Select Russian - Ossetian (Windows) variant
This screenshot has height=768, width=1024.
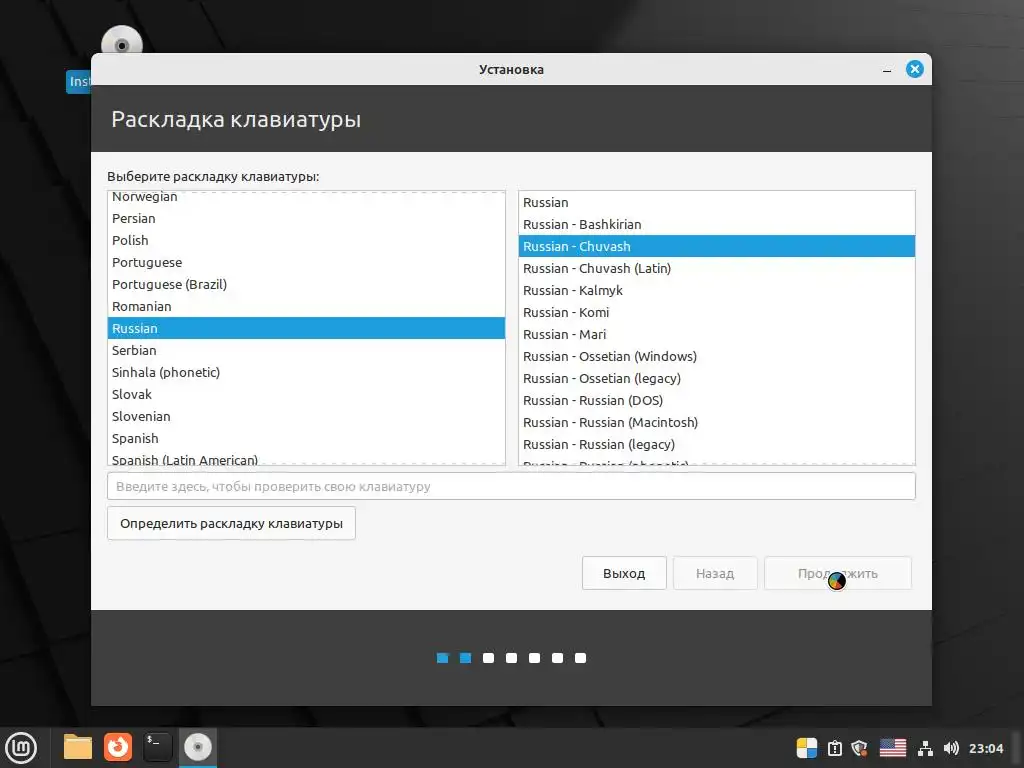[x=716, y=357]
